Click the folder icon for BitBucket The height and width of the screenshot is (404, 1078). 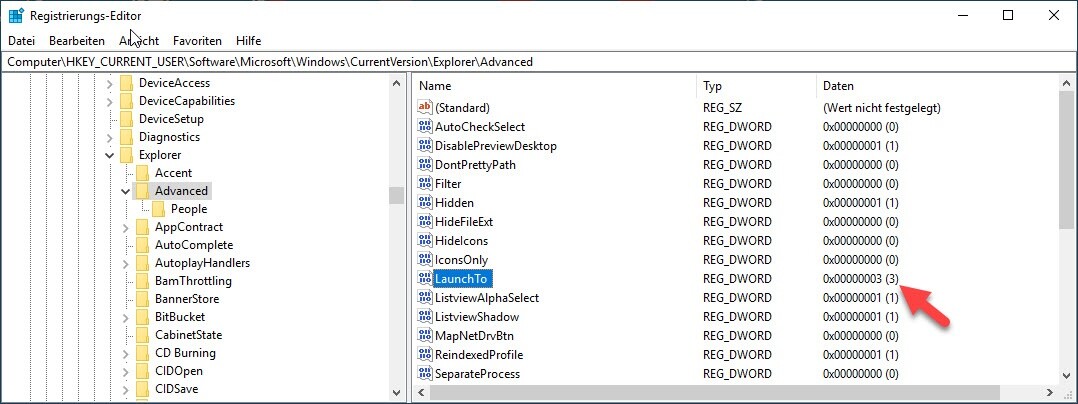pyautogui.click(x=143, y=317)
